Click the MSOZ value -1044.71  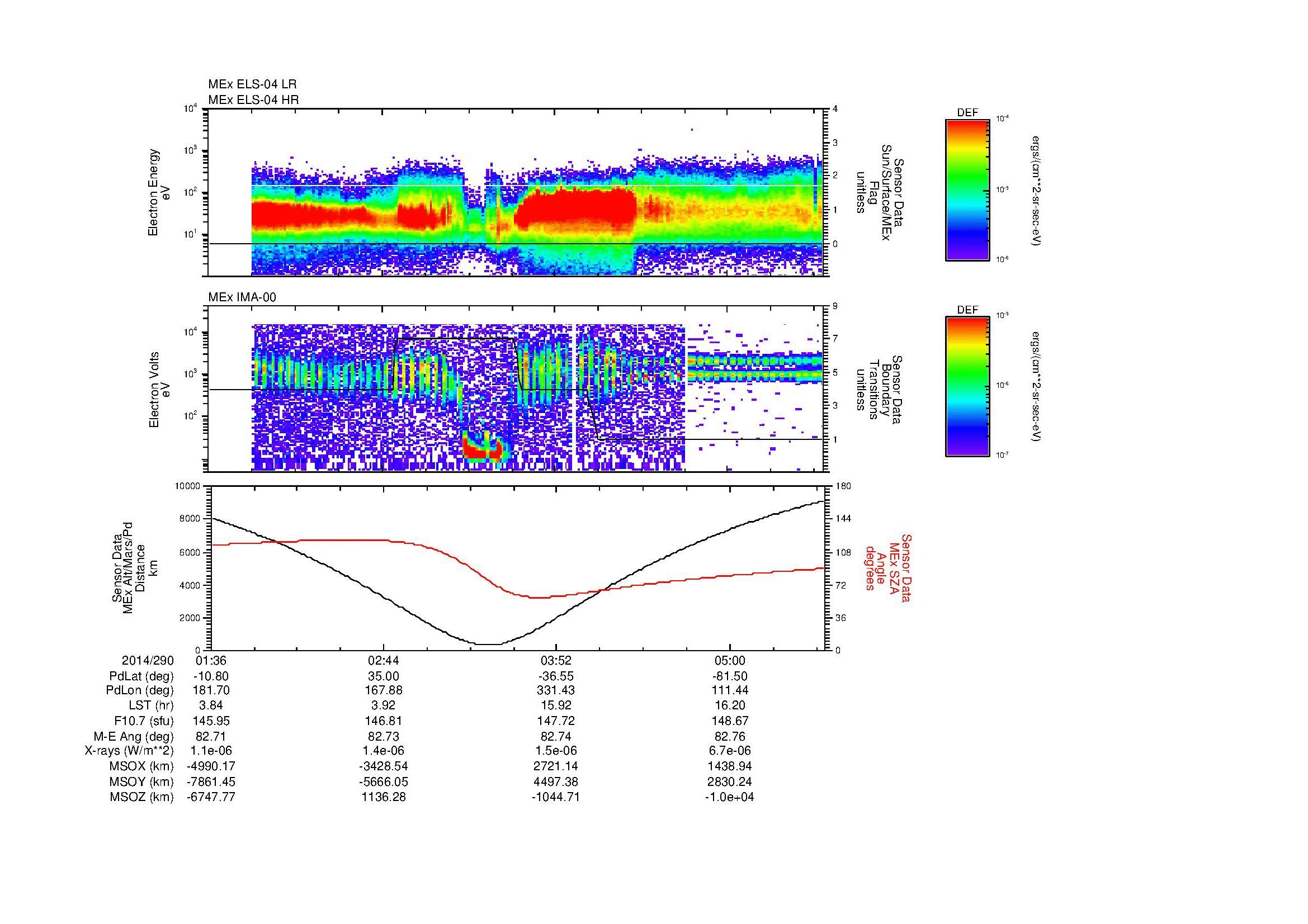point(556,797)
